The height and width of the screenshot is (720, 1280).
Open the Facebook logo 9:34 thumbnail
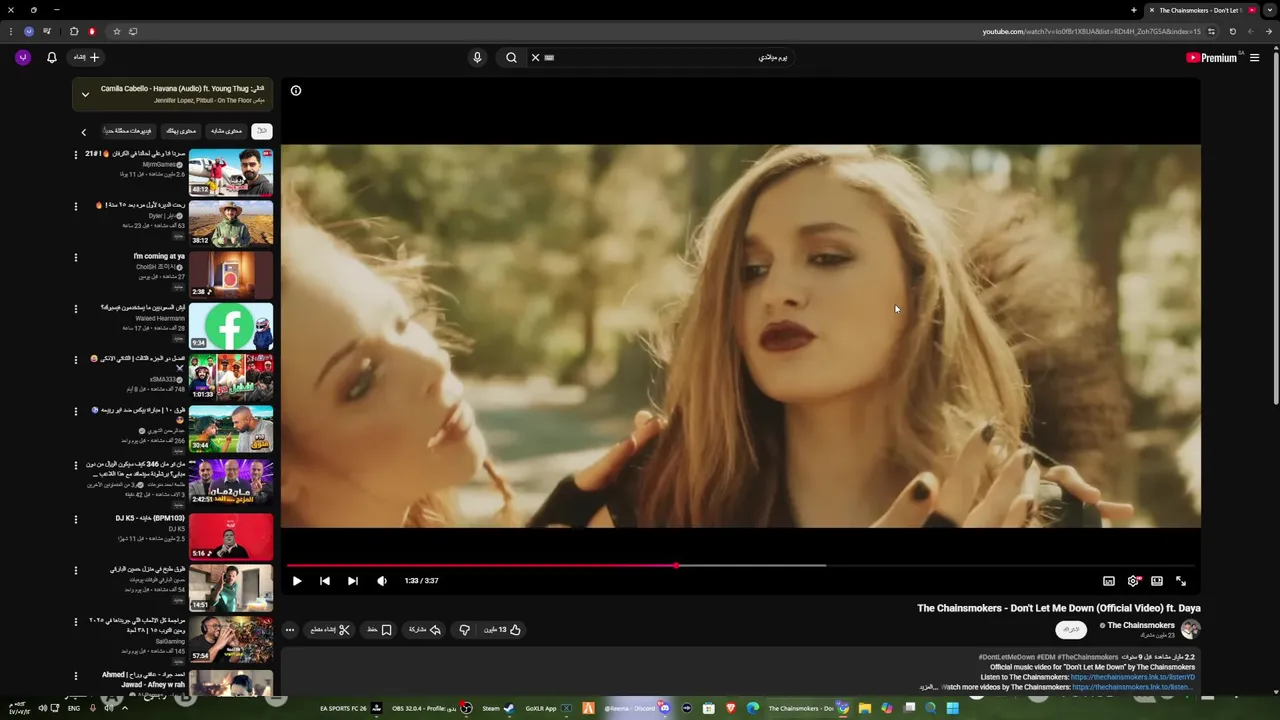(x=231, y=326)
